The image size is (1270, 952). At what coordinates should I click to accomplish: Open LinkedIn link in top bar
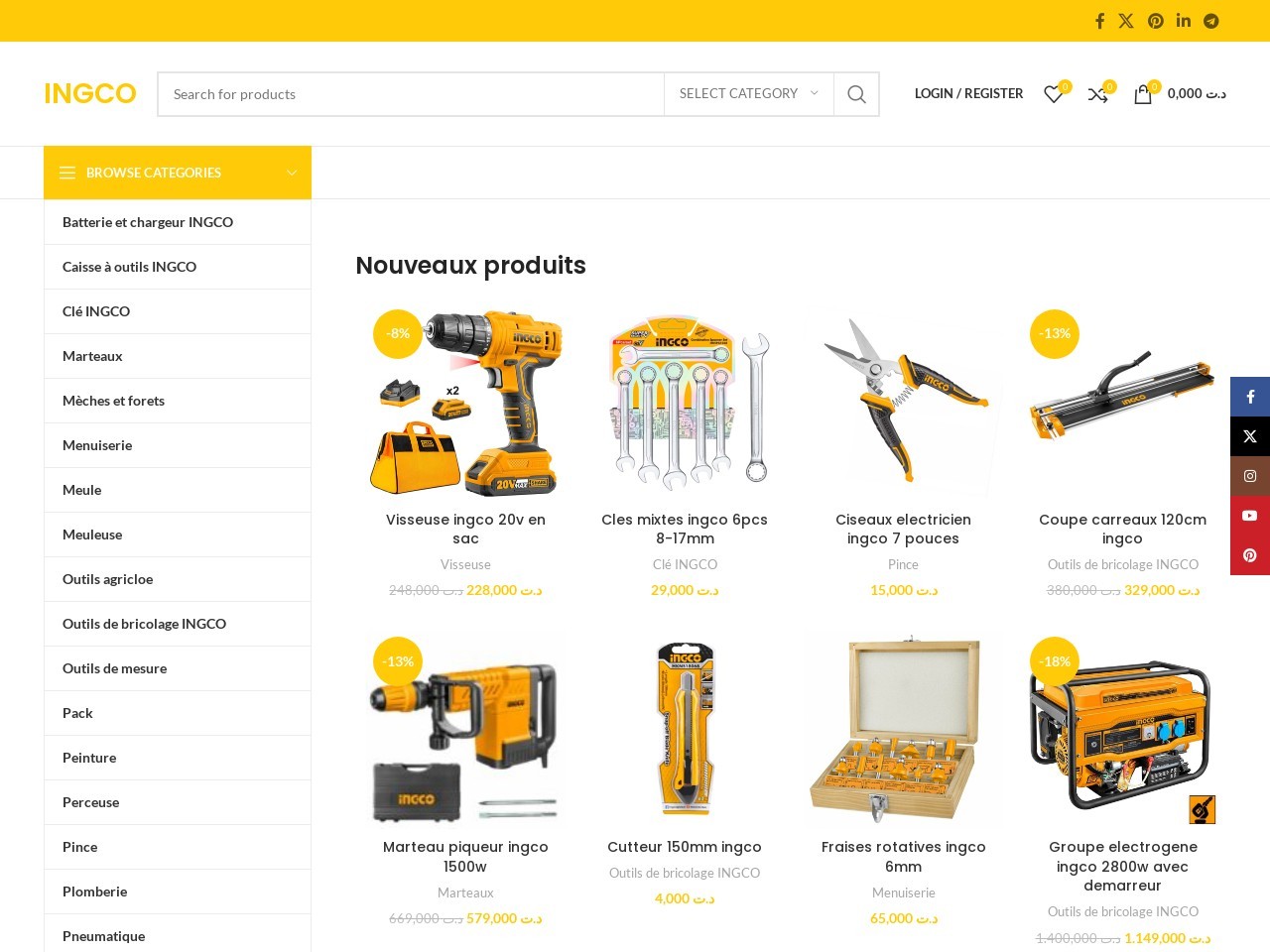tap(1184, 21)
